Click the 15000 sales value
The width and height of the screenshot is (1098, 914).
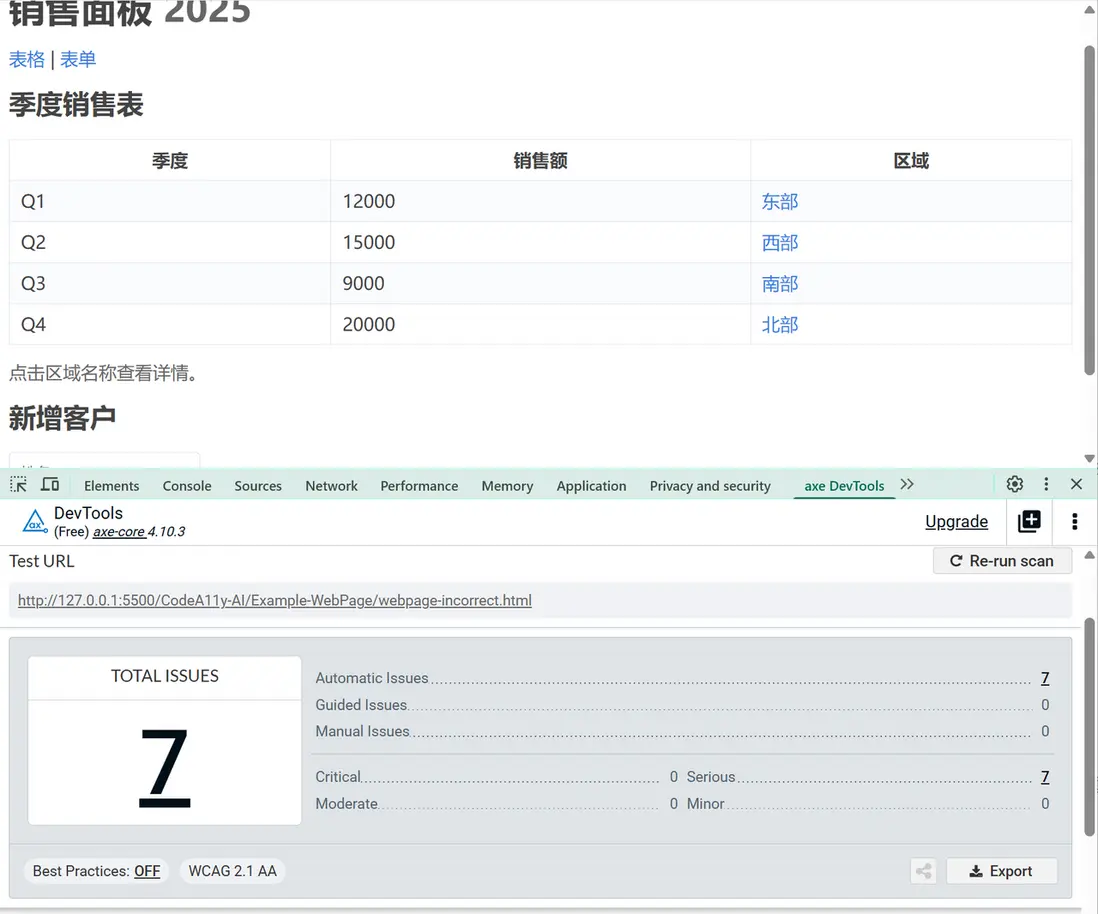click(x=369, y=242)
